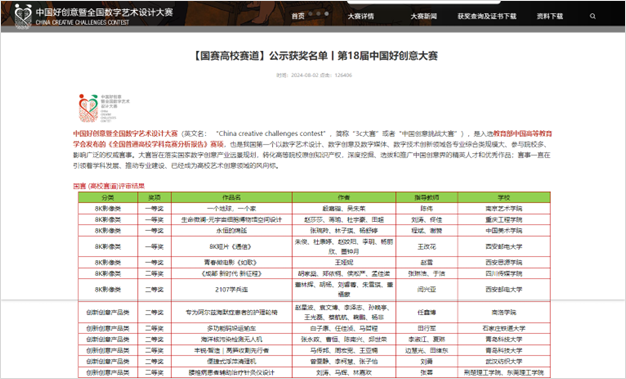The image size is (626, 379).
Task: Click the heart-shaped contest logo in header
Action: click(23, 16)
